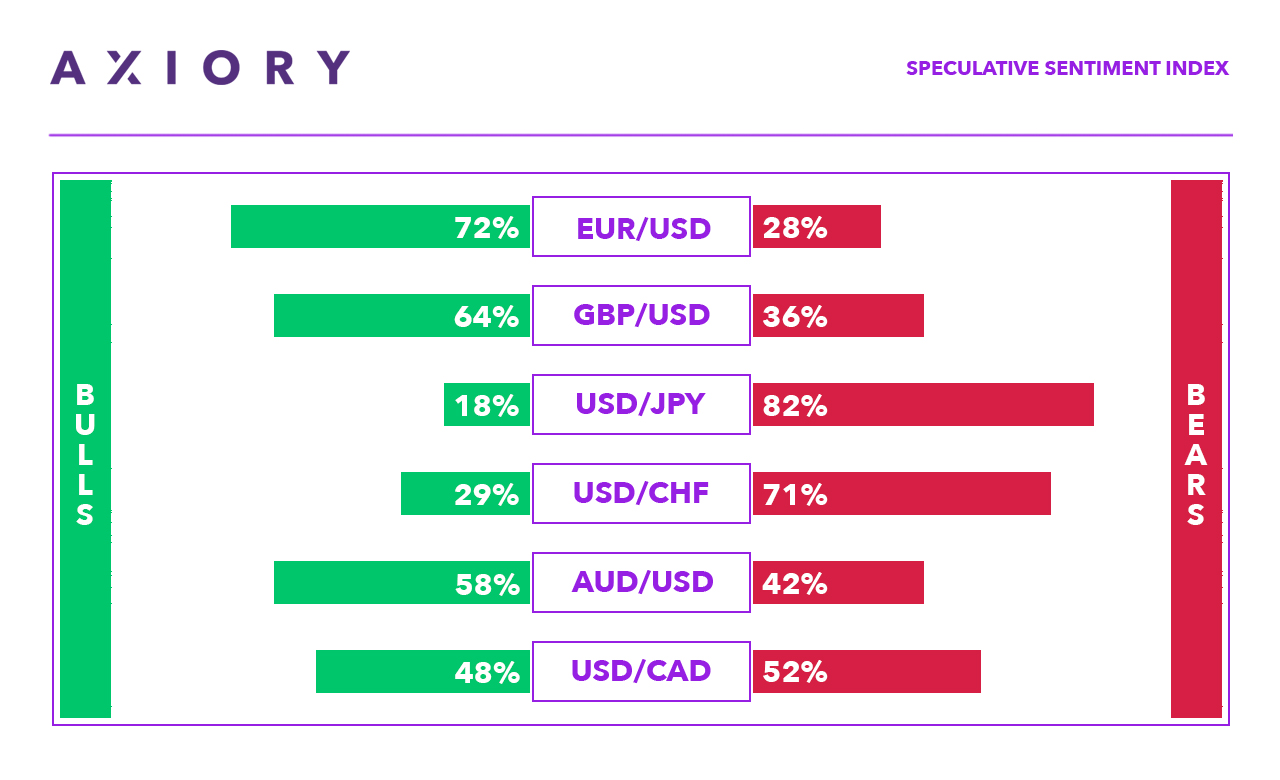Select the 64% green GBP/USD bar
1280x780 pixels.
[401, 316]
